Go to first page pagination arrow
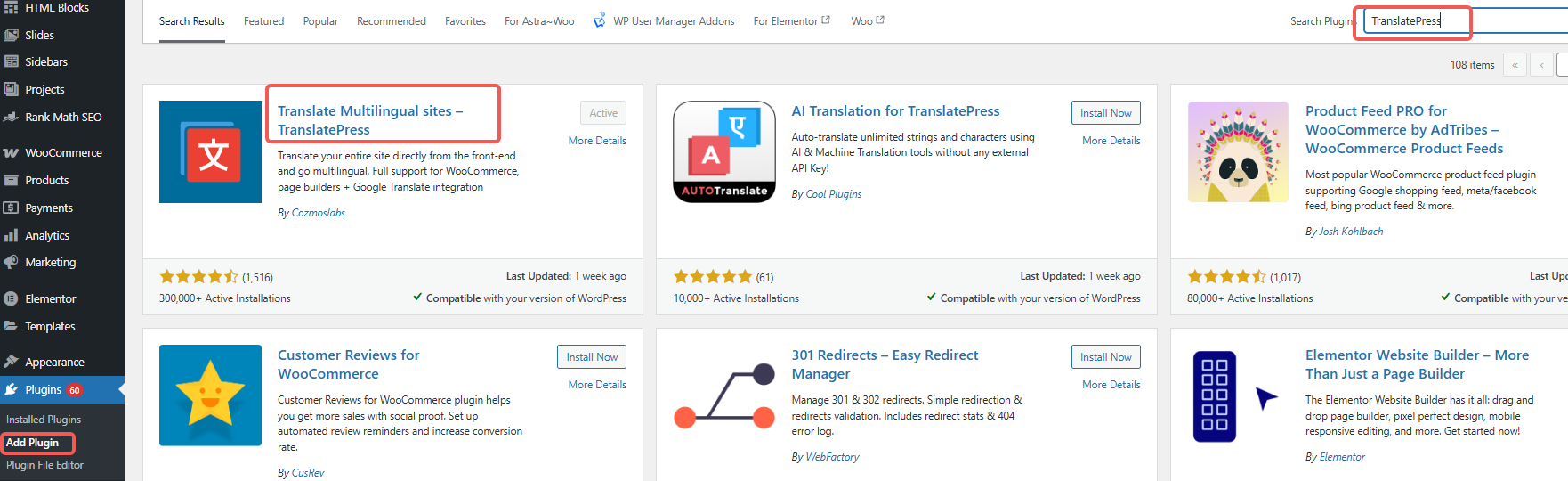This screenshot has height=481, width=1568. 1515,65
